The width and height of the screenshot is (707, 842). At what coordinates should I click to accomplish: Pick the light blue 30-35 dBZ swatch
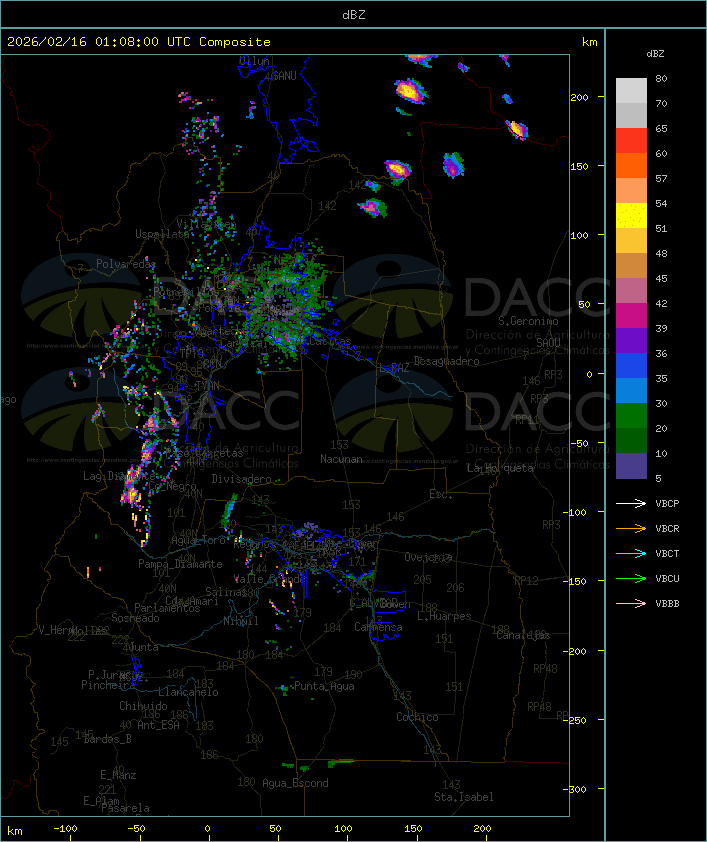pyautogui.click(x=631, y=391)
